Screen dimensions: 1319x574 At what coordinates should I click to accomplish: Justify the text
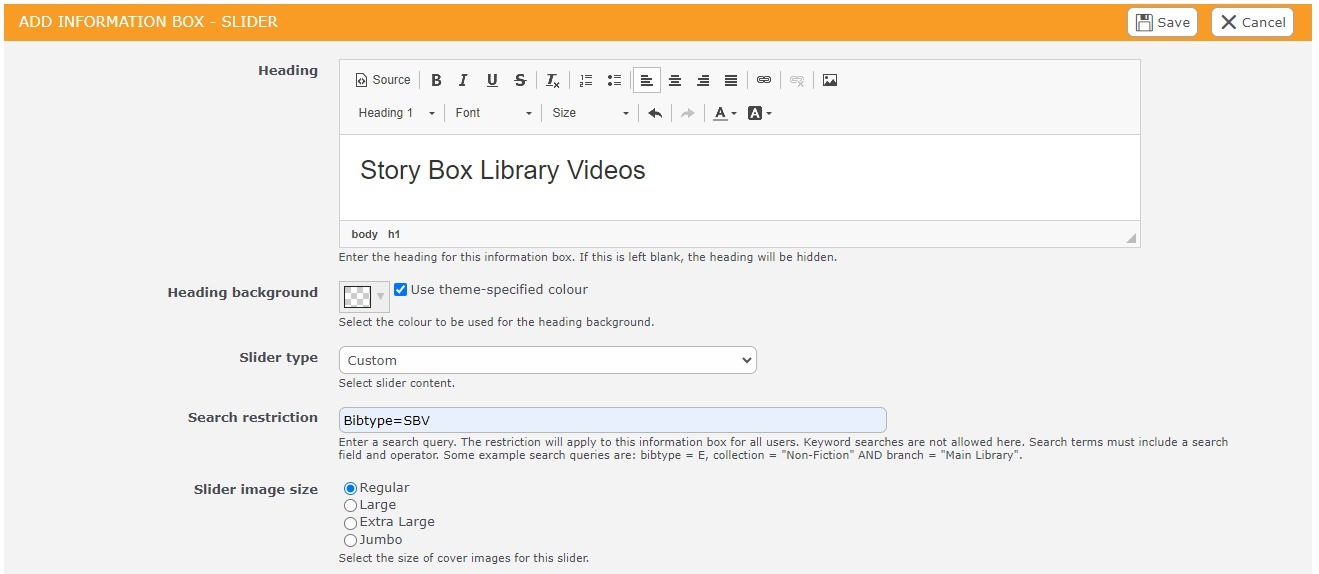[731, 80]
